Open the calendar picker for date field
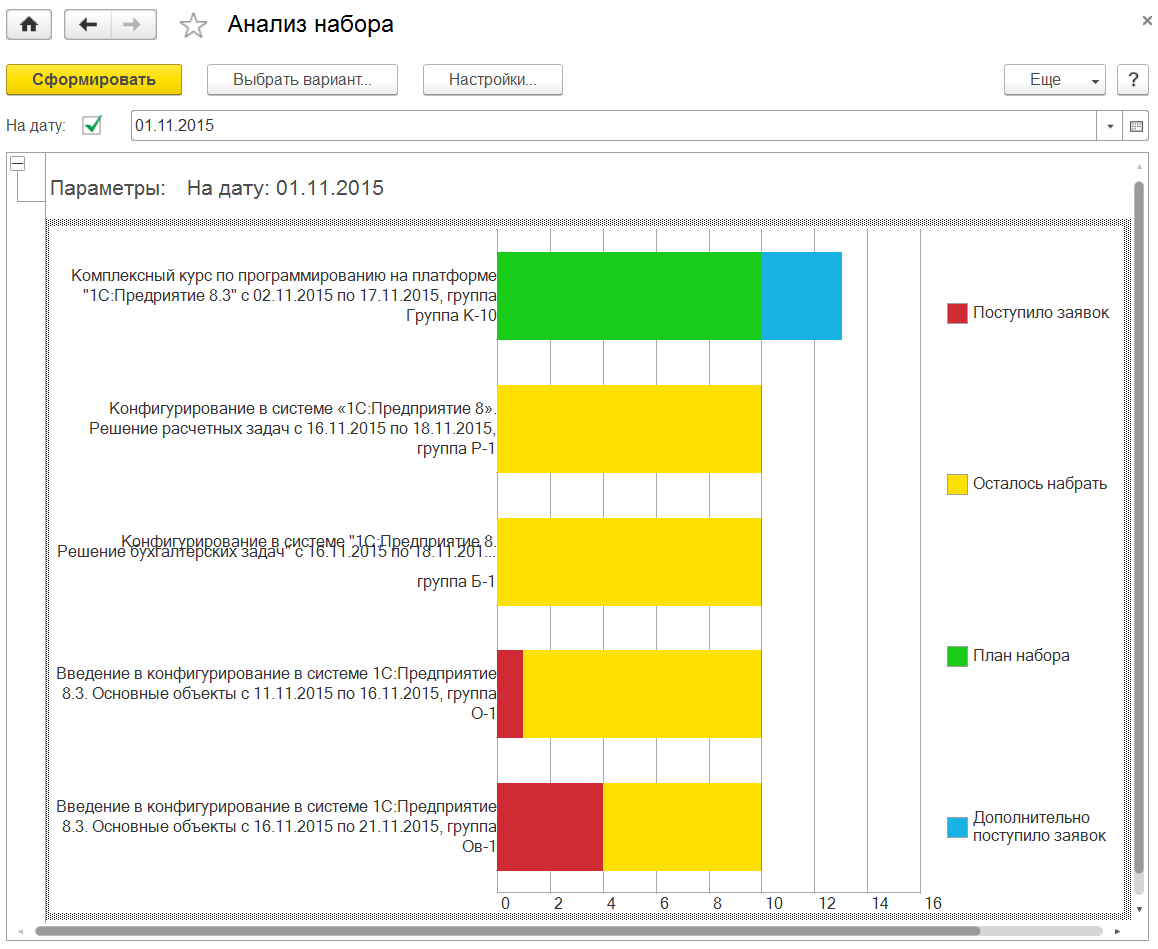1158x949 pixels. 1136,126
